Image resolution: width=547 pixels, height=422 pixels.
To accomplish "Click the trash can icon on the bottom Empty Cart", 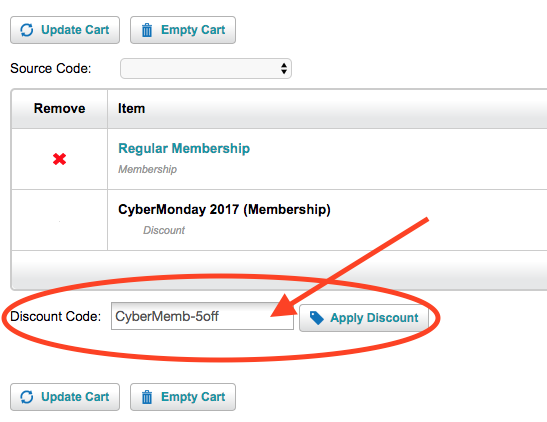I will click(x=147, y=397).
